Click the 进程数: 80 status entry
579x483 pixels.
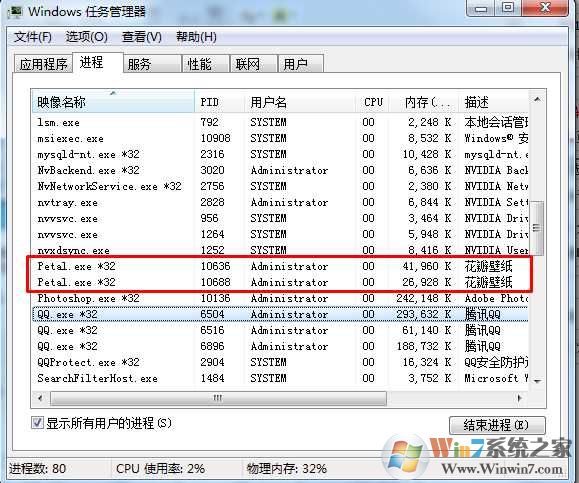37,469
